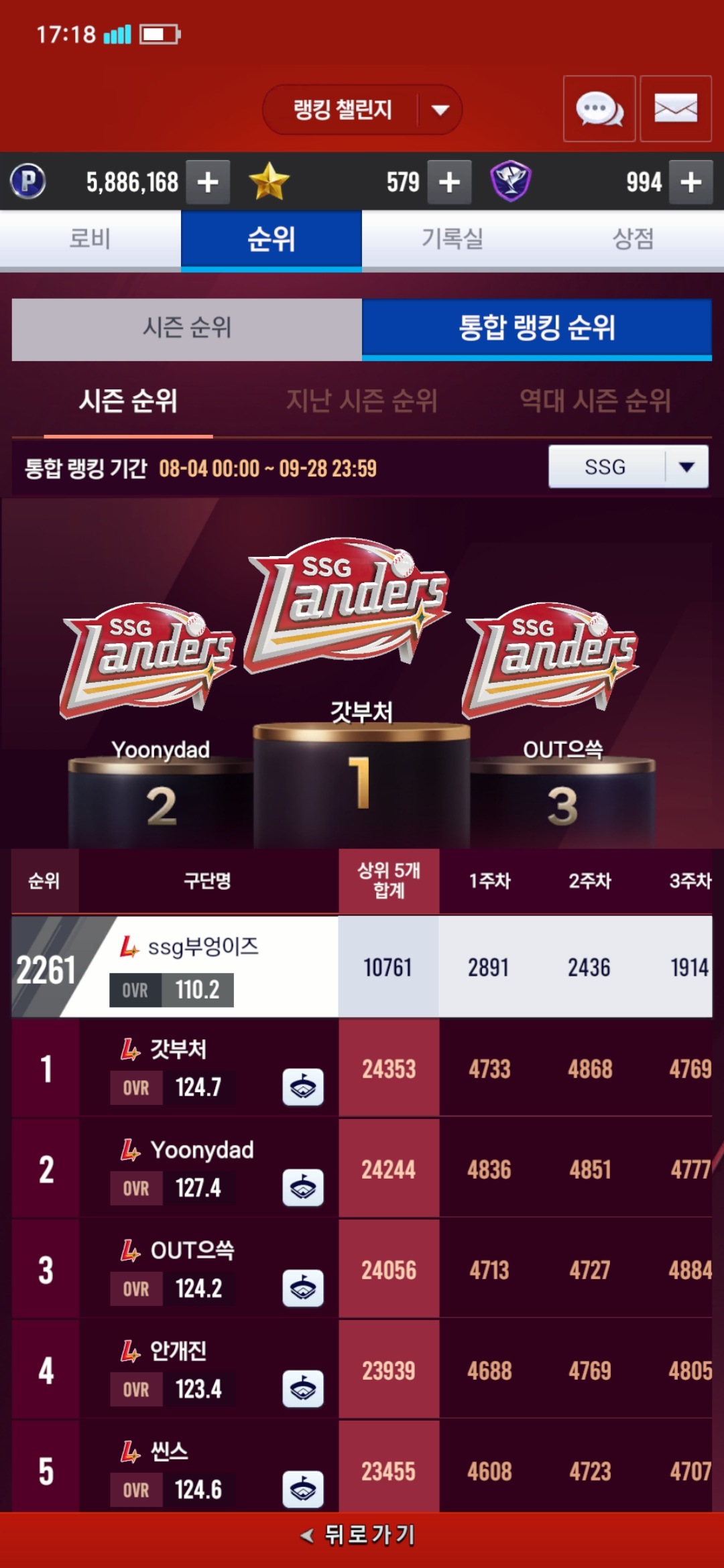Switch to 시즌 순위 toggle on left
This screenshot has width=724, height=1568.
187,329
